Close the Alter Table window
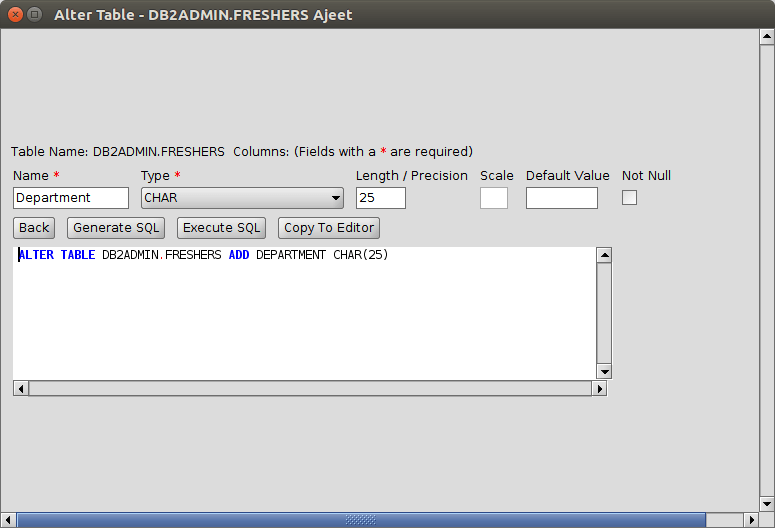 point(14,14)
